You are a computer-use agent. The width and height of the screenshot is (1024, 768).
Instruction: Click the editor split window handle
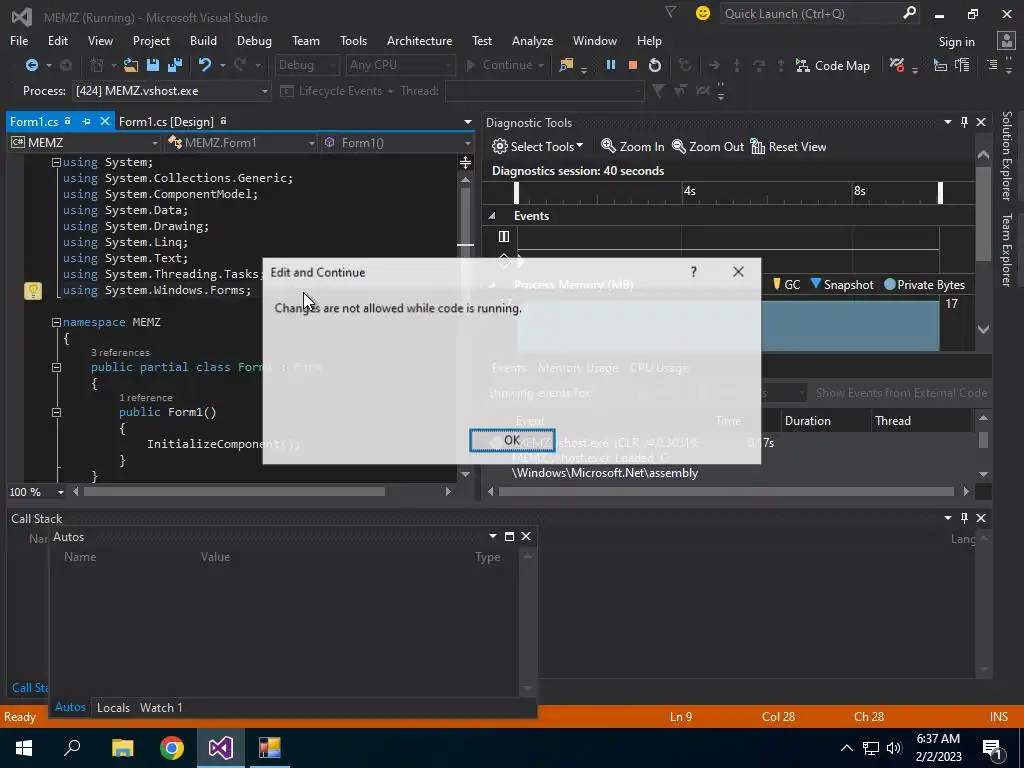pos(465,163)
